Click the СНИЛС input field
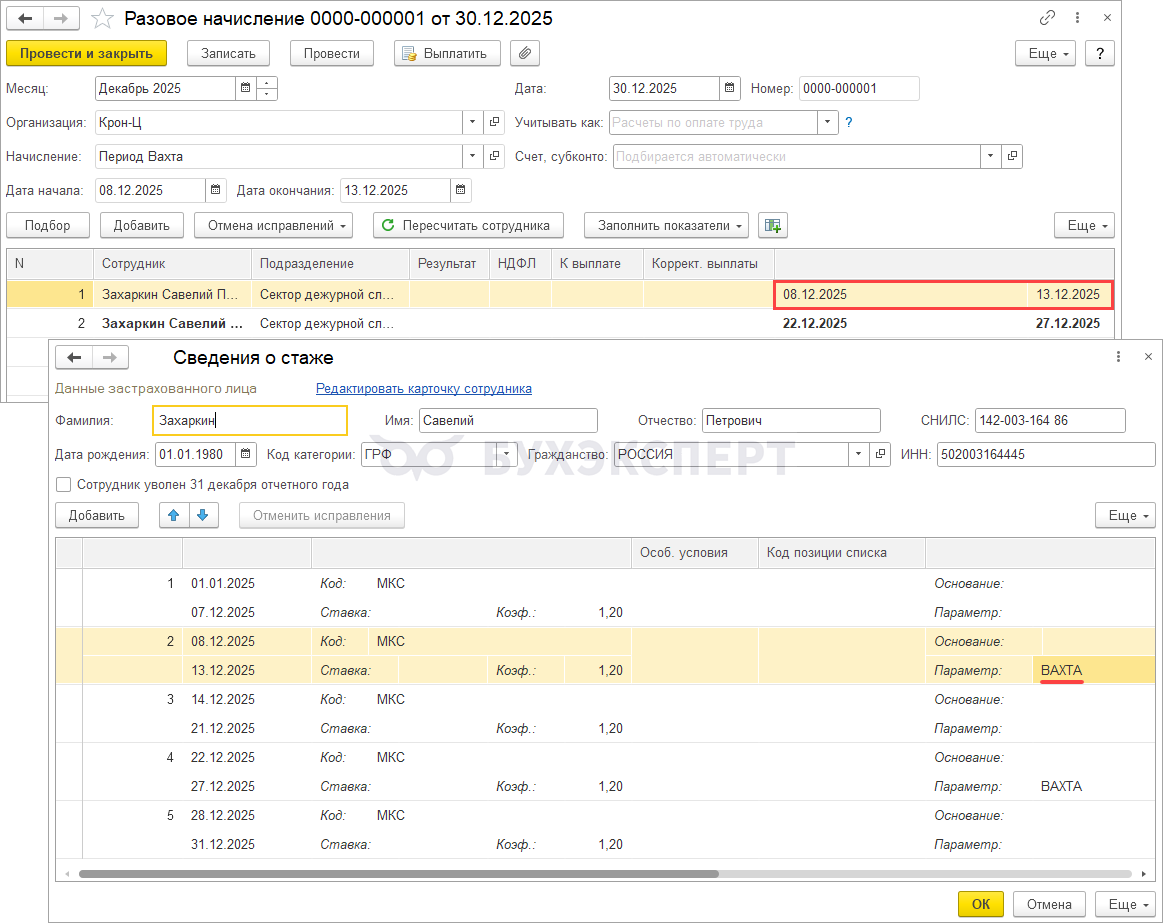Image resolution: width=1163 pixels, height=923 pixels. point(1049,421)
